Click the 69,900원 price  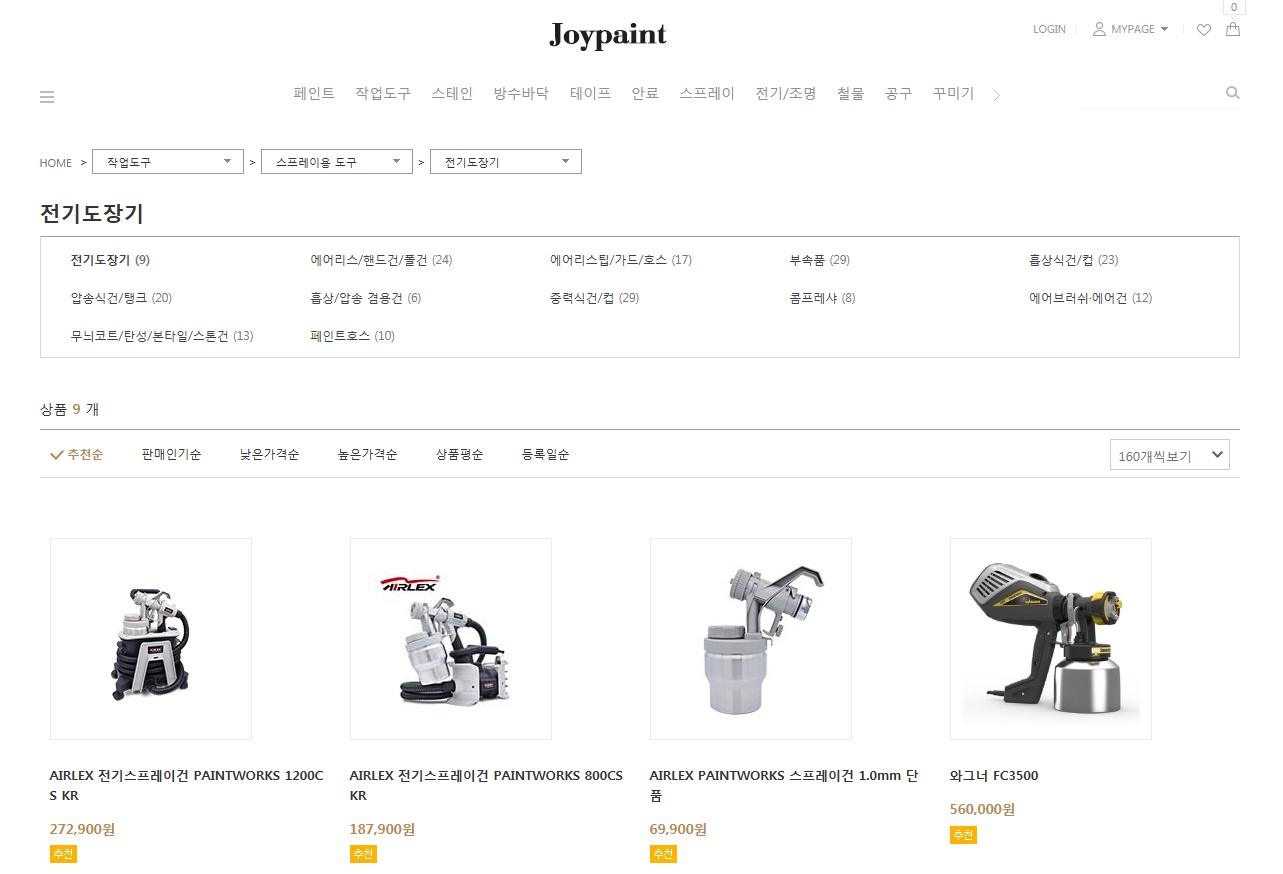pyautogui.click(x=678, y=829)
